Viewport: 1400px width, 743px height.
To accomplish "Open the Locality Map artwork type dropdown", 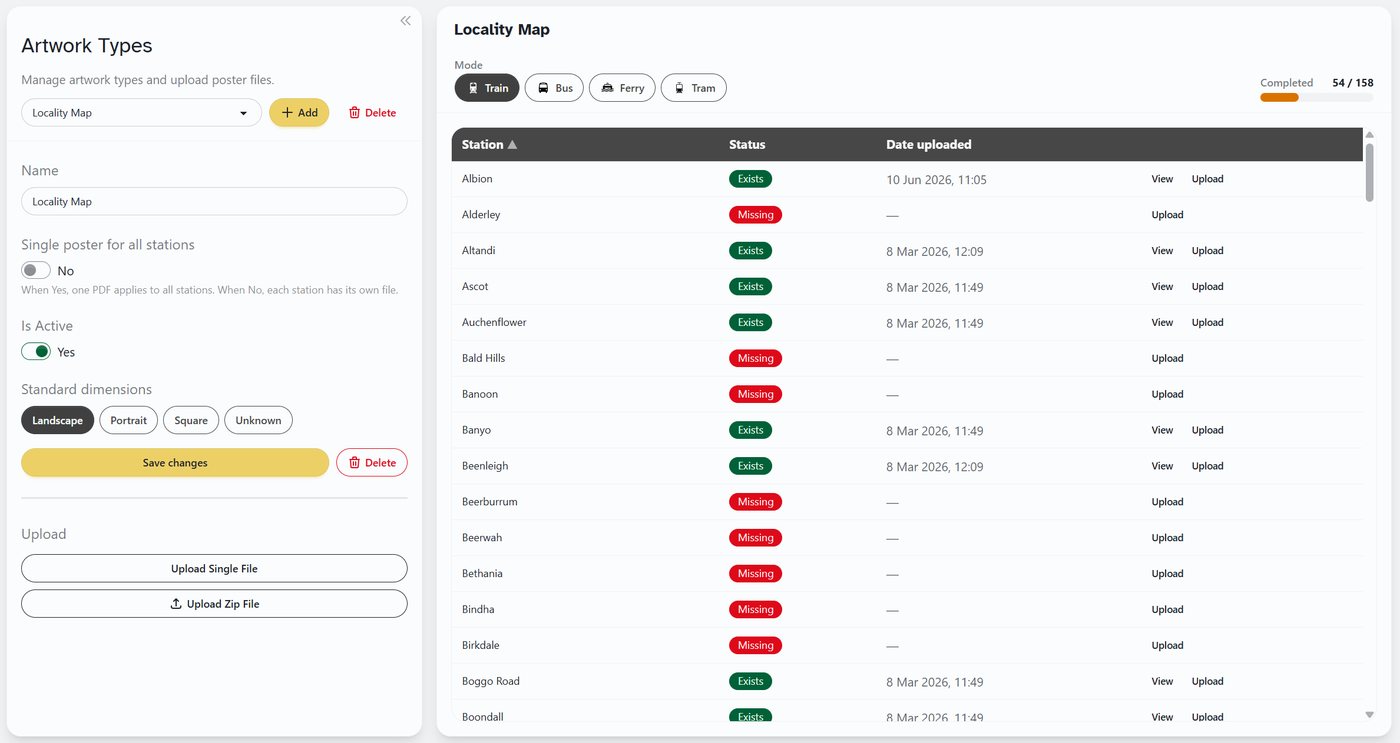I will tap(141, 113).
